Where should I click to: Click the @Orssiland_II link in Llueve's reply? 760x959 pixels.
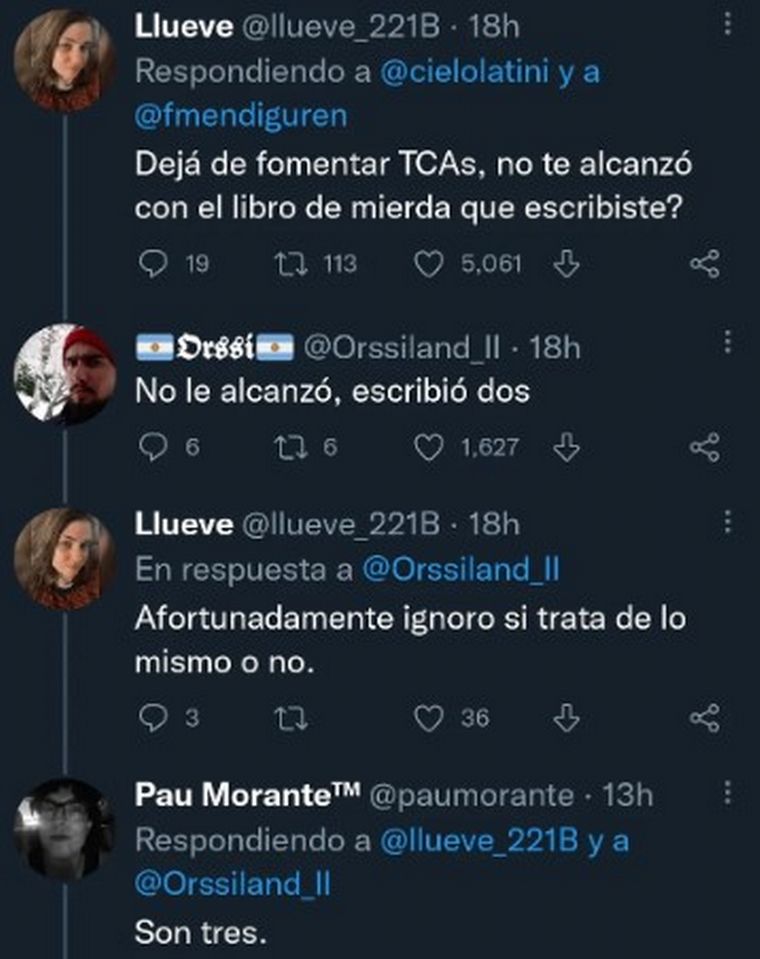(x=459, y=569)
